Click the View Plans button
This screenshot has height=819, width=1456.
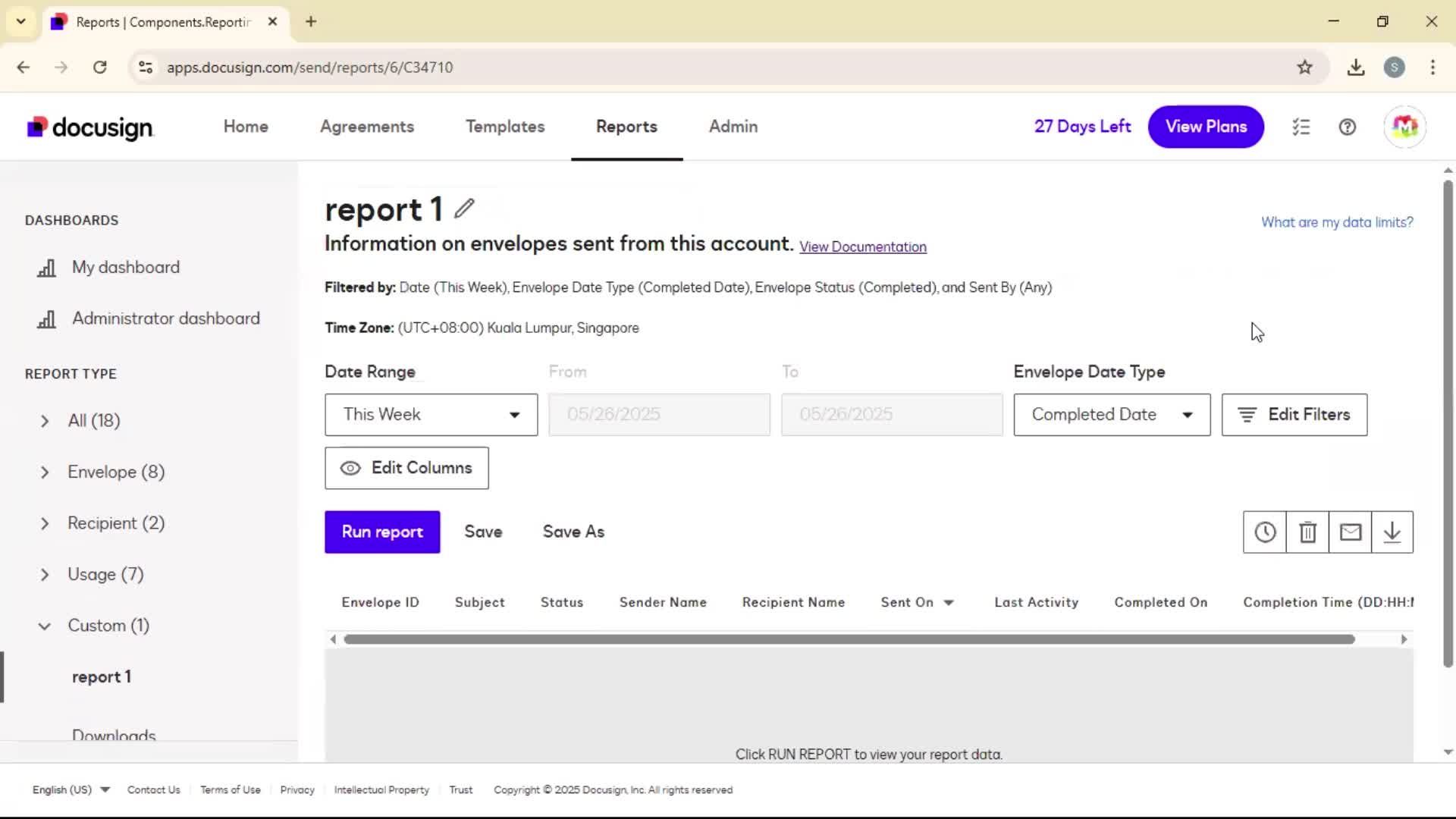[1206, 127]
